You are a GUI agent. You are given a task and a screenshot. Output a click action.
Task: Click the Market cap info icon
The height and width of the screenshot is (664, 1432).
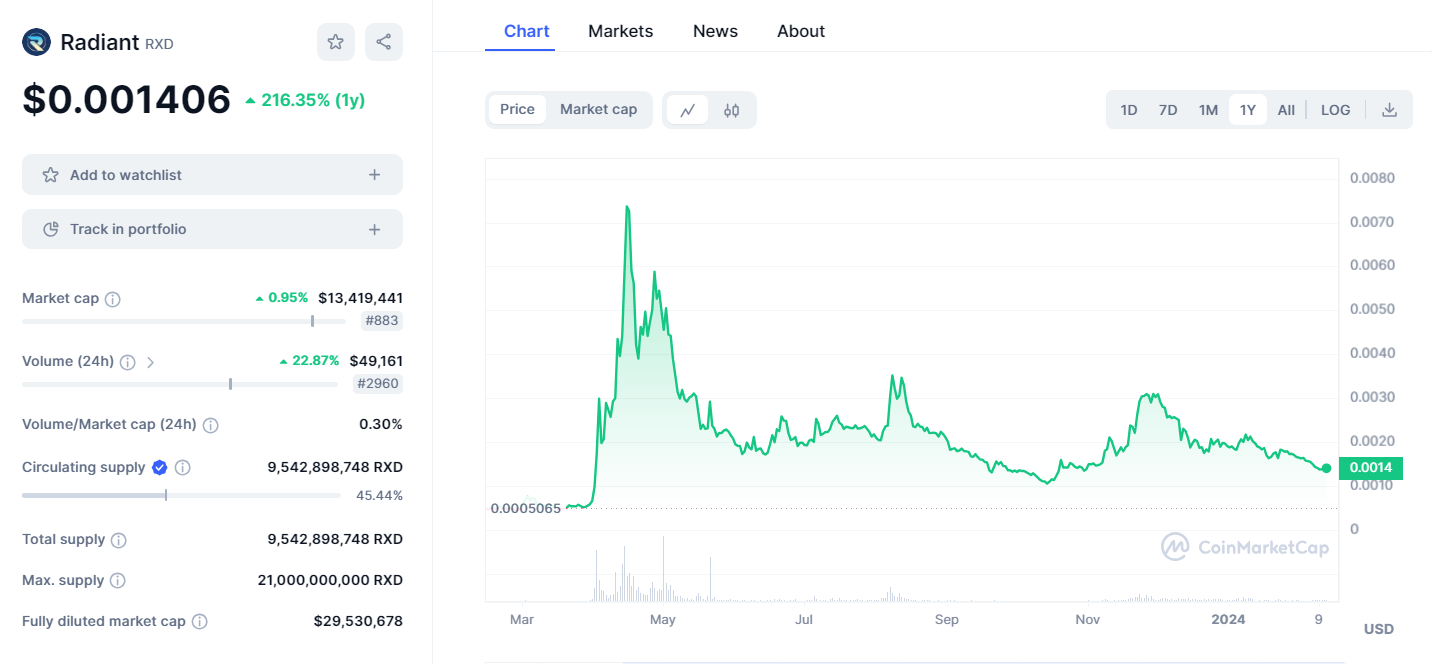tap(113, 299)
